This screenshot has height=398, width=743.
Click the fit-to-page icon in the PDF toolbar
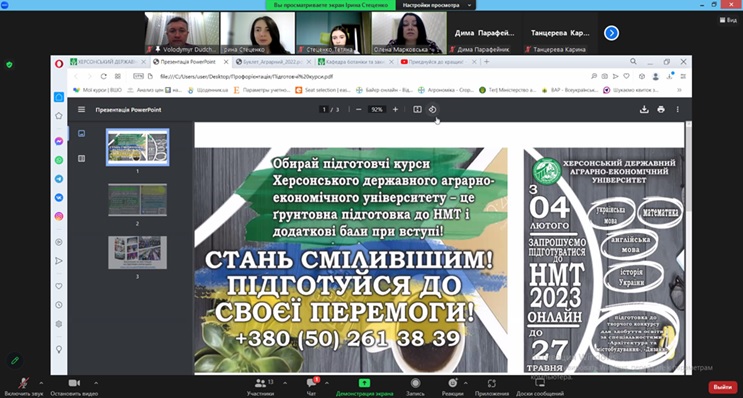click(x=417, y=109)
